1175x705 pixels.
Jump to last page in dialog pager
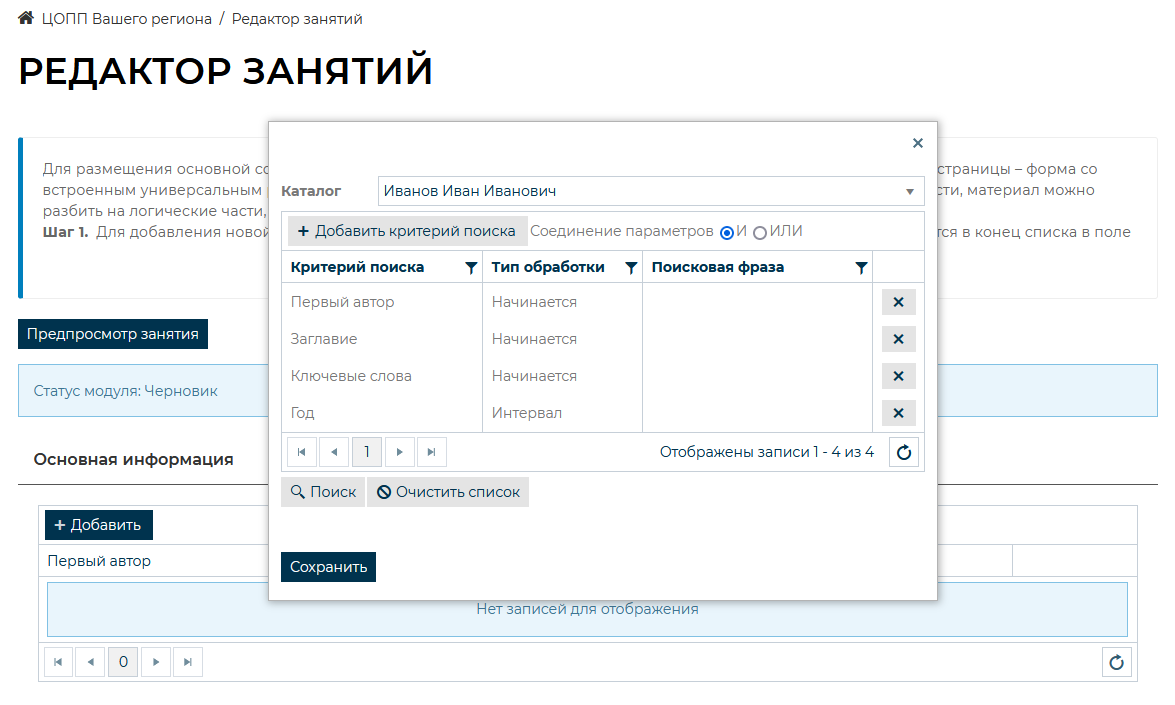[x=431, y=452]
